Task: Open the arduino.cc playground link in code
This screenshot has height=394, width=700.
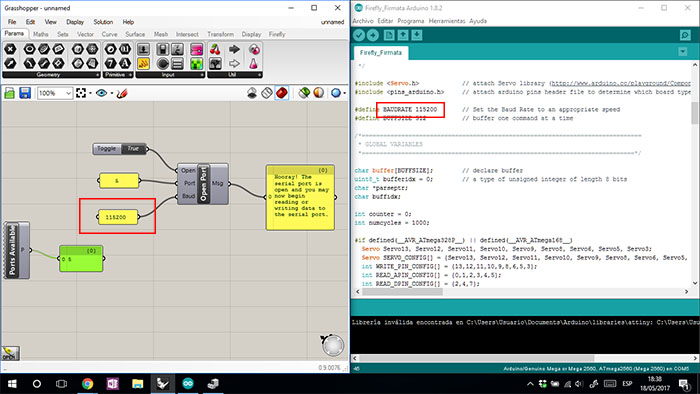Action: (x=621, y=83)
